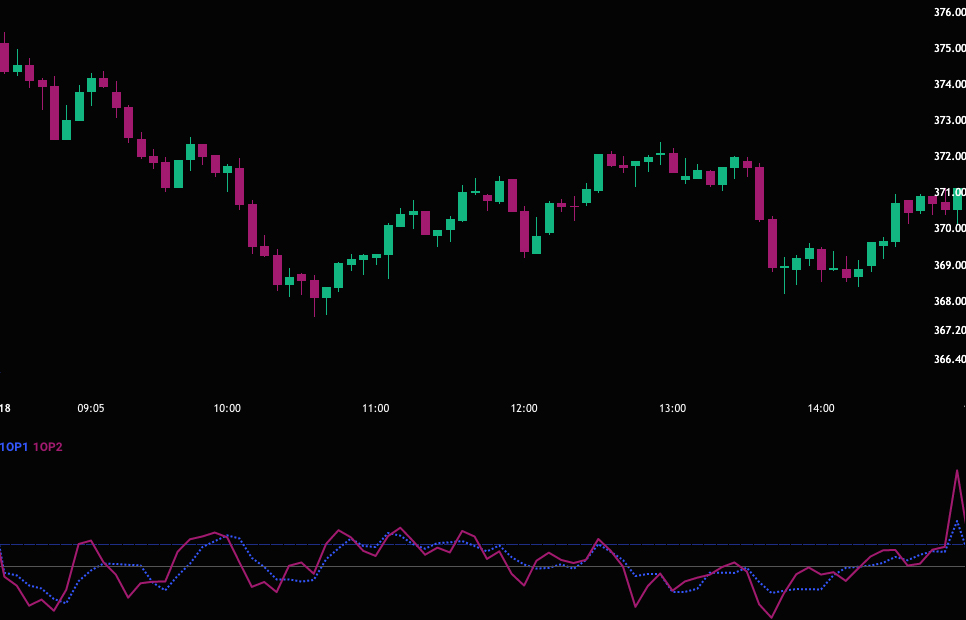Click the 13:00 time axis label
The image size is (966, 620).
pyautogui.click(x=672, y=408)
